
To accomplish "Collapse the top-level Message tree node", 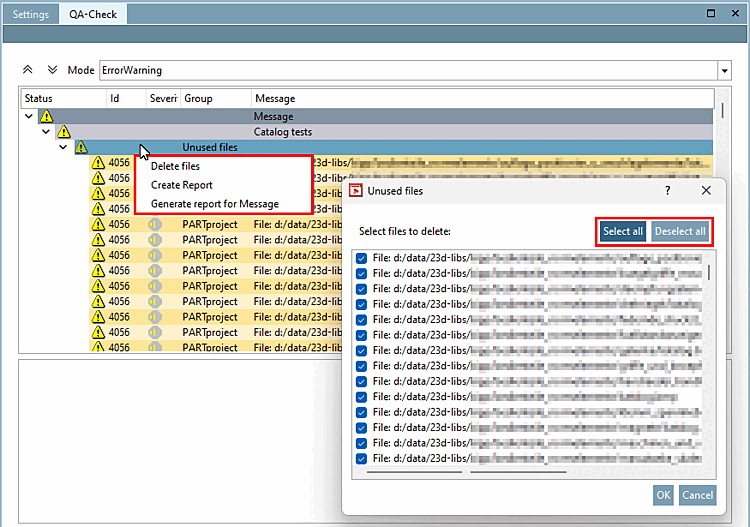I will (x=29, y=116).
